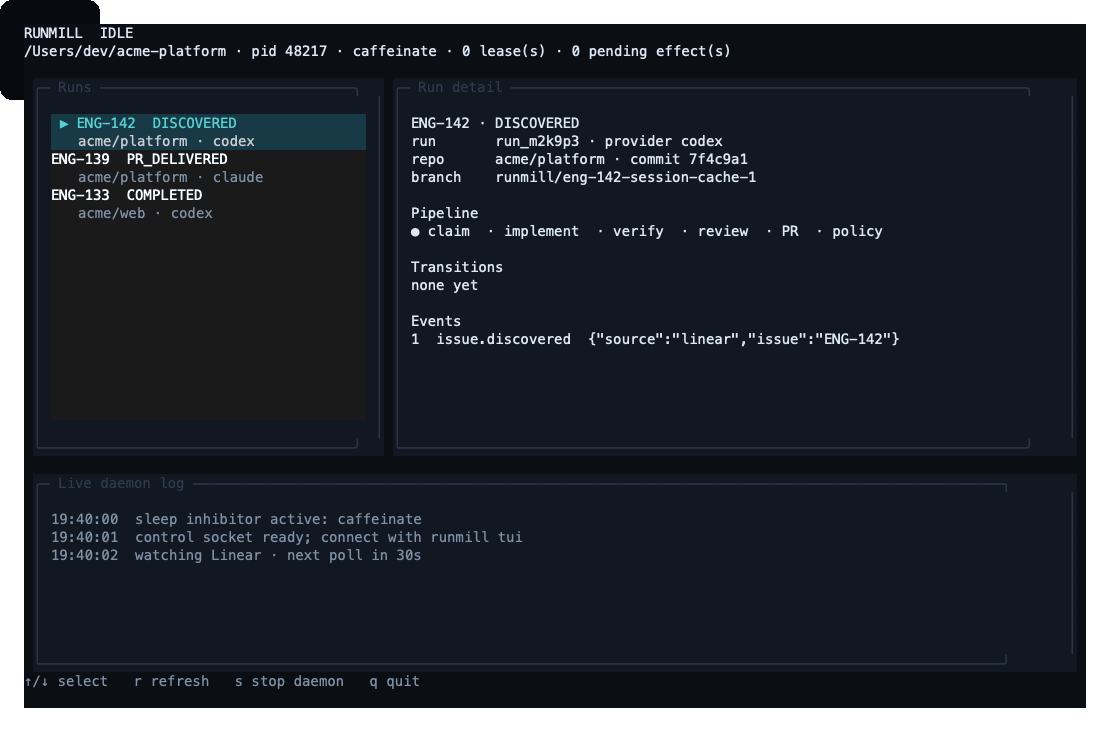Click the '↑/↓ select' shortcut hint
The height and width of the screenshot is (732, 1110).
pyautogui.click(x=66, y=681)
